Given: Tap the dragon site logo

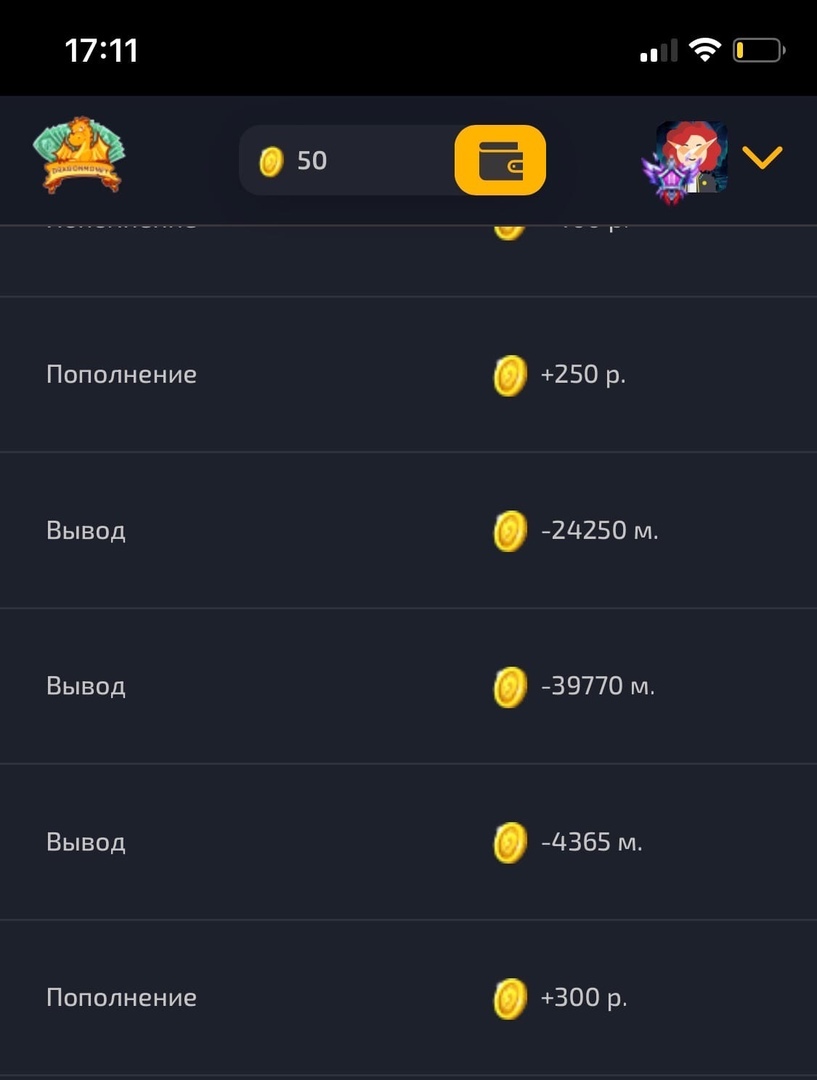Looking at the screenshot, I should coord(78,155).
